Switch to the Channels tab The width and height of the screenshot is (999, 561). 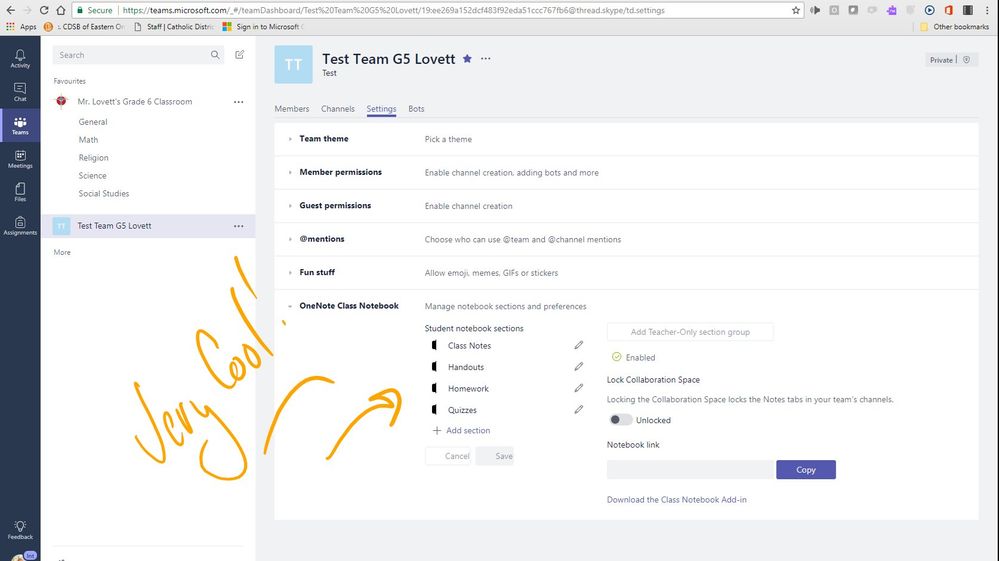(x=338, y=109)
